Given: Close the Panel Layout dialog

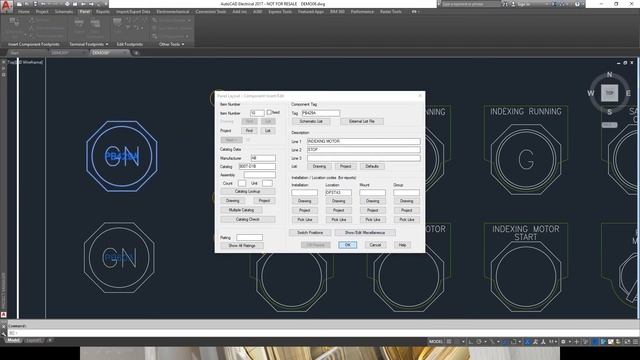Looking at the screenshot, I should point(420,96).
